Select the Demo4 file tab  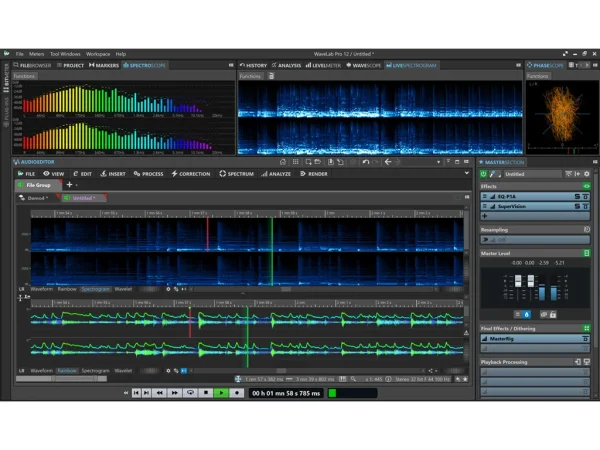(x=37, y=198)
